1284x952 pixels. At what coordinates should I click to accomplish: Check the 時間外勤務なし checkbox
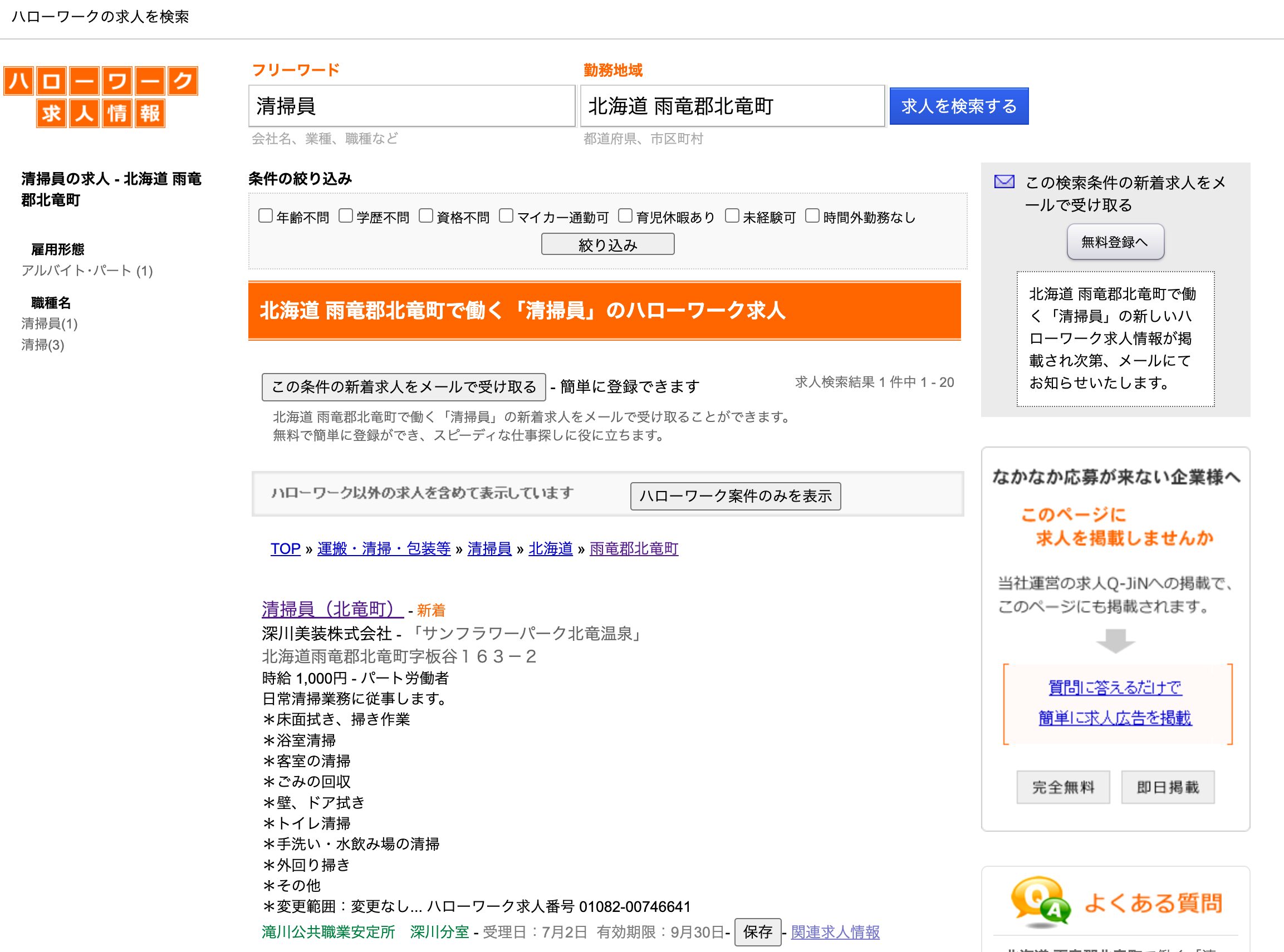pyautogui.click(x=813, y=215)
